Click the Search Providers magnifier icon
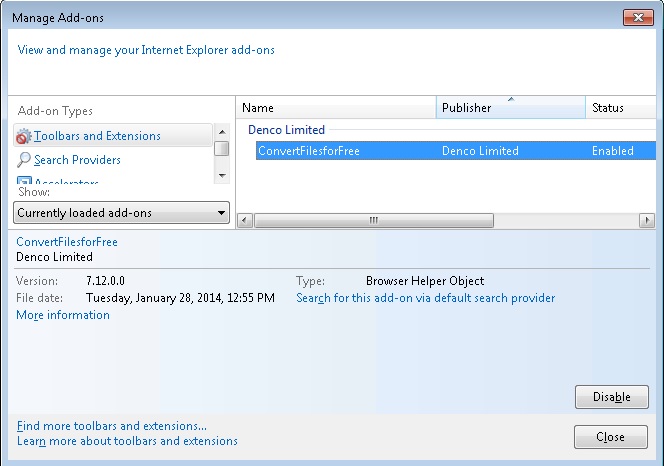The height and width of the screenshot is (466, 664). (x=24, y=160)
